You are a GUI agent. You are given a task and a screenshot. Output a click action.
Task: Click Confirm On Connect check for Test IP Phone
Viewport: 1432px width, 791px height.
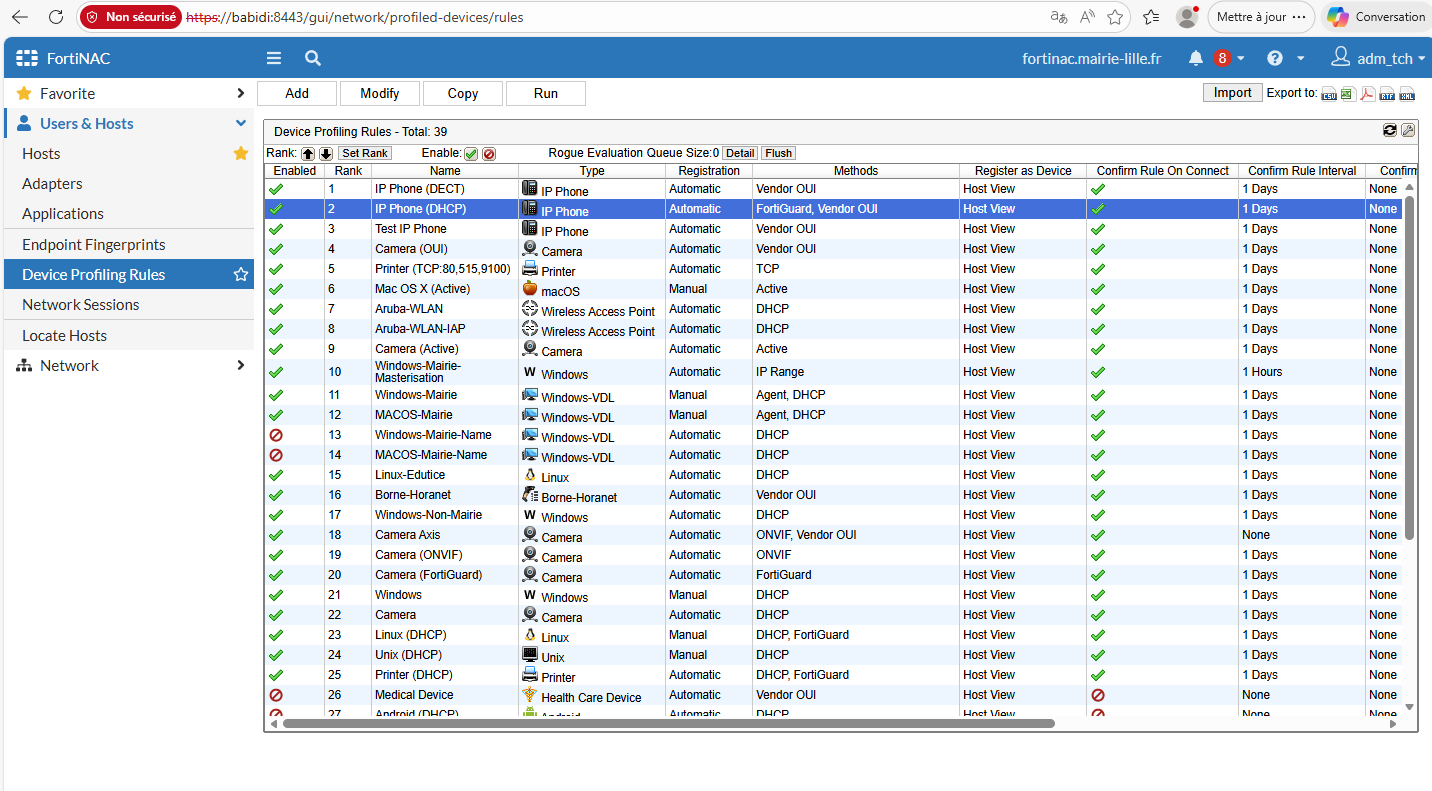1098,229
